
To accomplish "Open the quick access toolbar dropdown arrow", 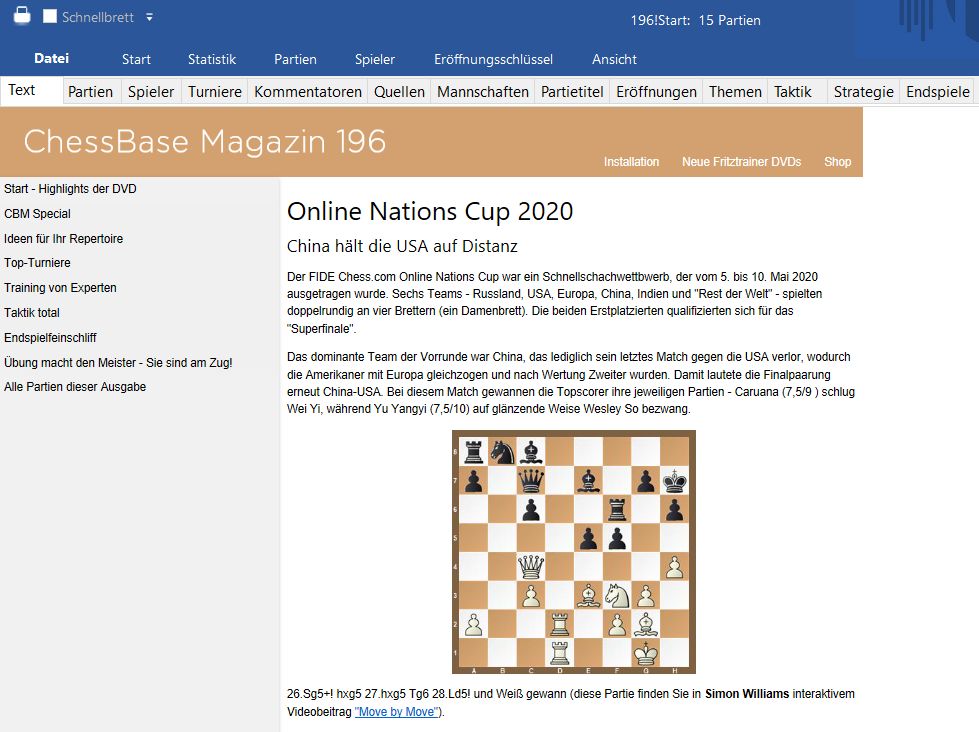I will click(149, 17).
